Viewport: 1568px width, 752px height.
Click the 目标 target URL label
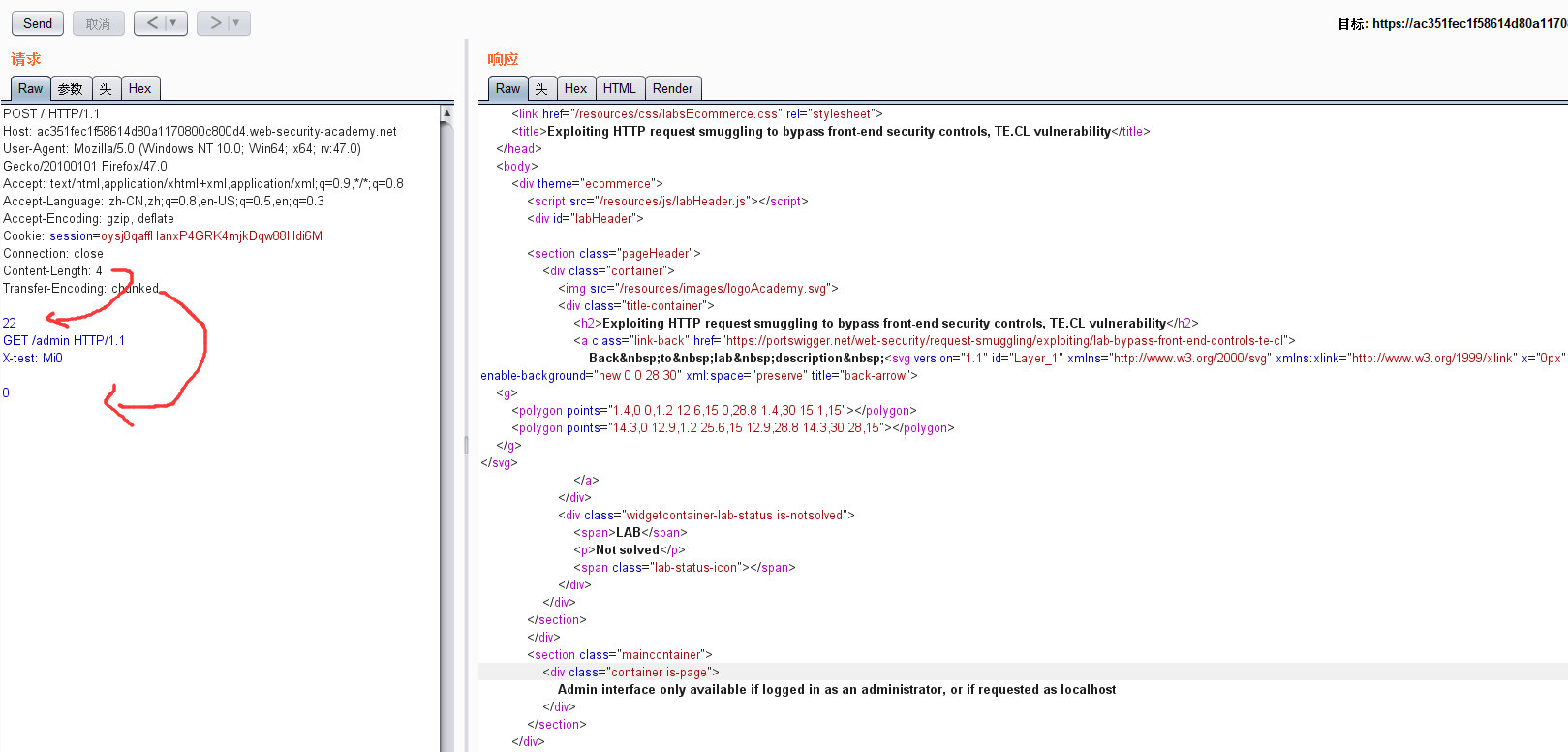pyautogui.click(x=1452, y=23)
